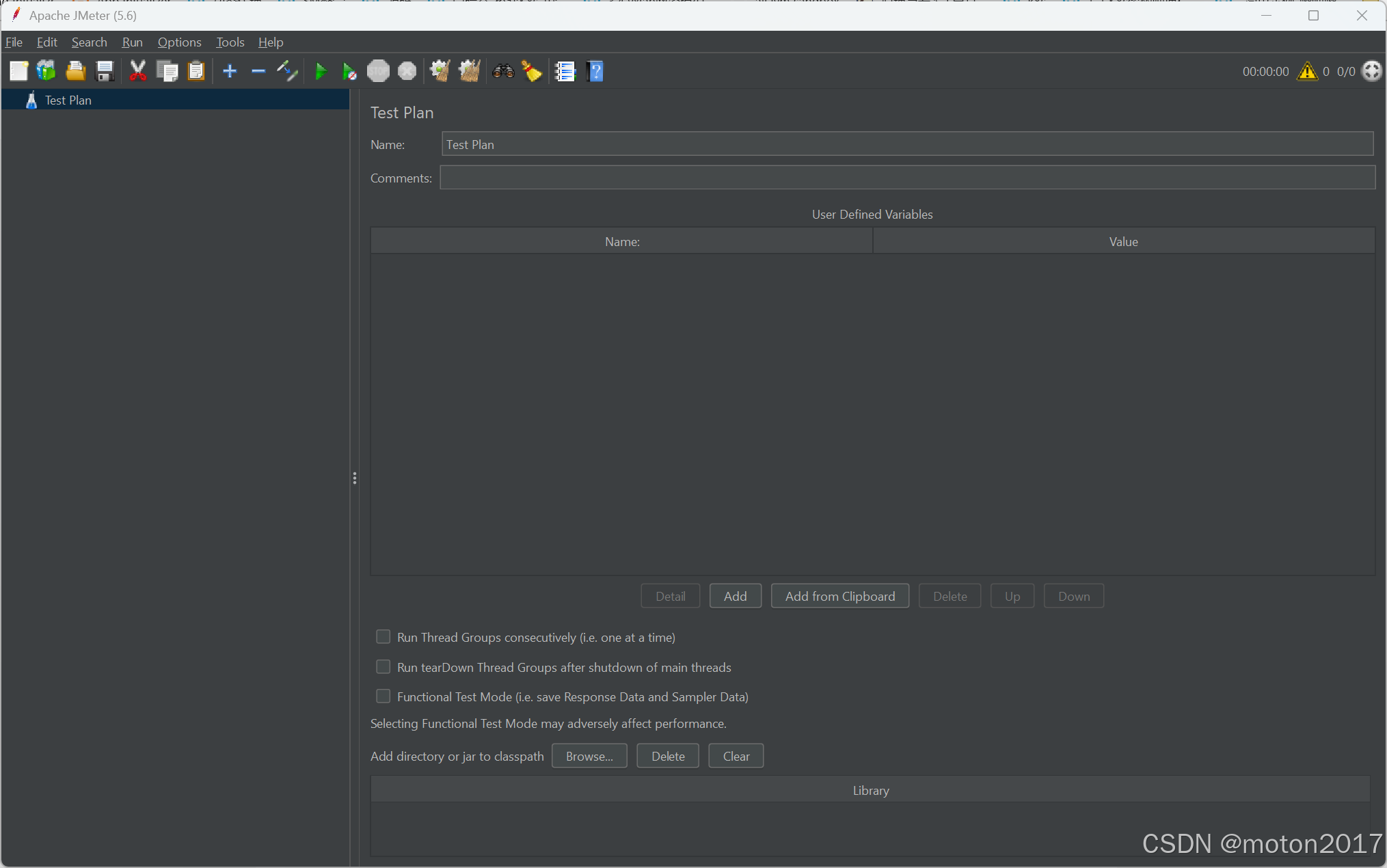The width and height of the screenshot is (1387, 868).
Task: Maximize the JMeter window
Action: click(1313, 15)
